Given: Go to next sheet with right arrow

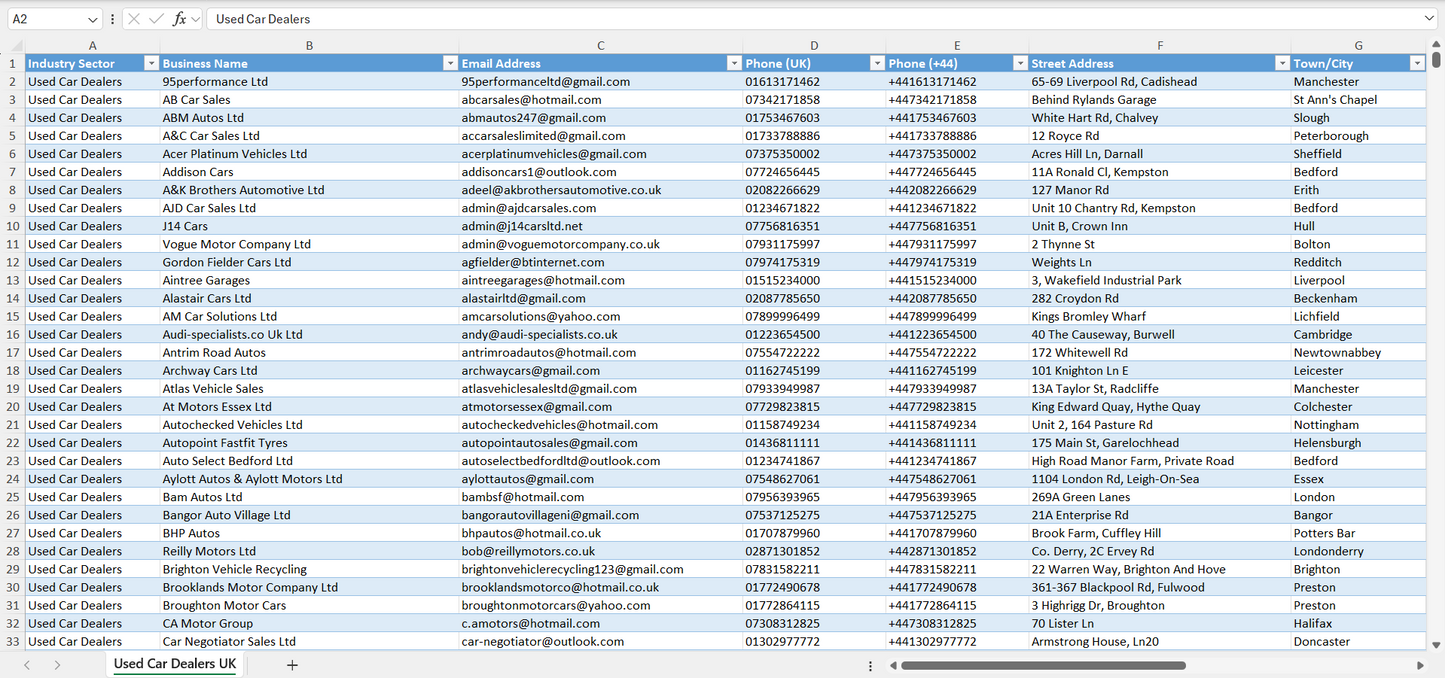Looking at the screenshot, I should click(57, 665).
